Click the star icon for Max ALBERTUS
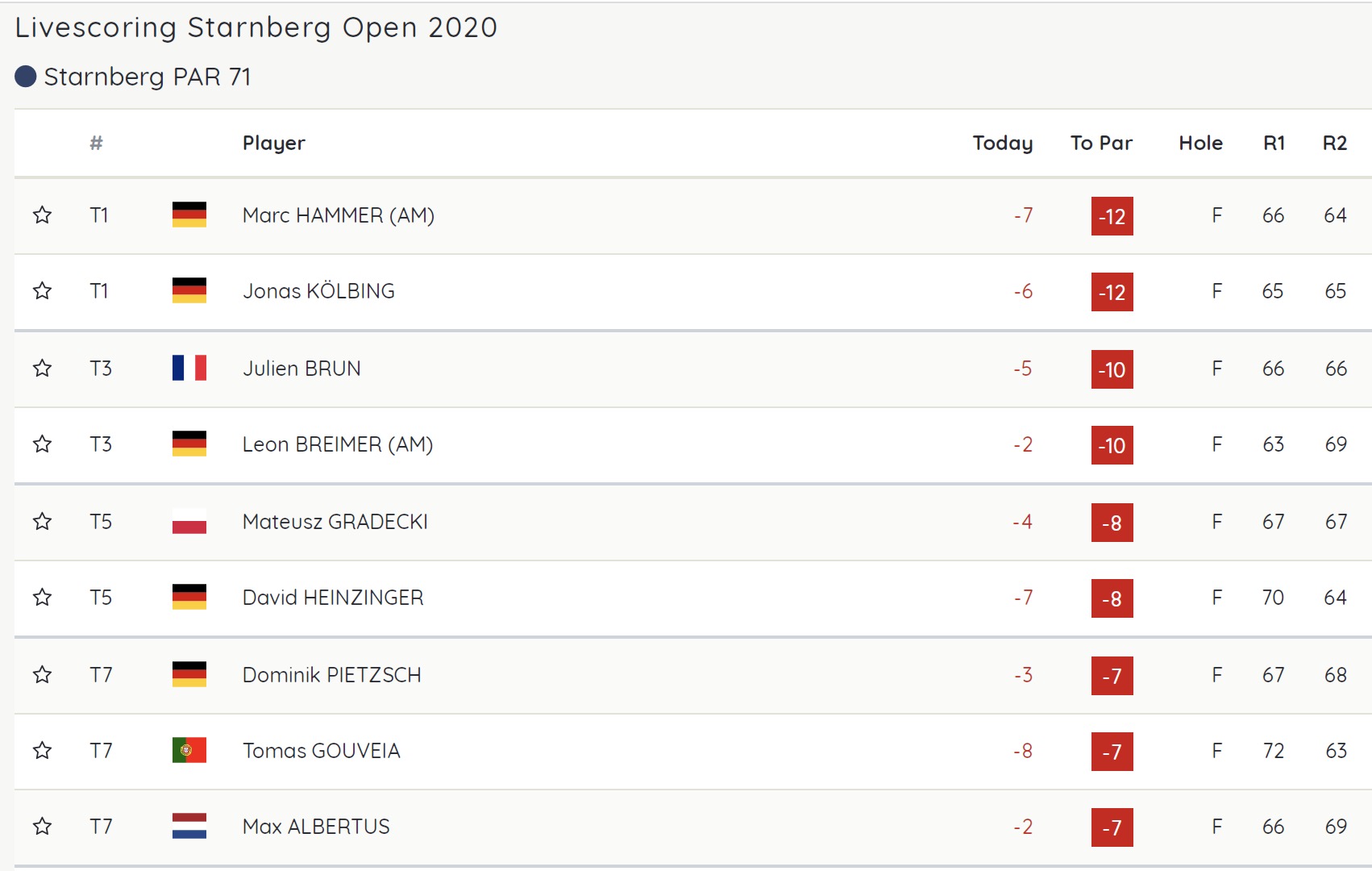 43,827
